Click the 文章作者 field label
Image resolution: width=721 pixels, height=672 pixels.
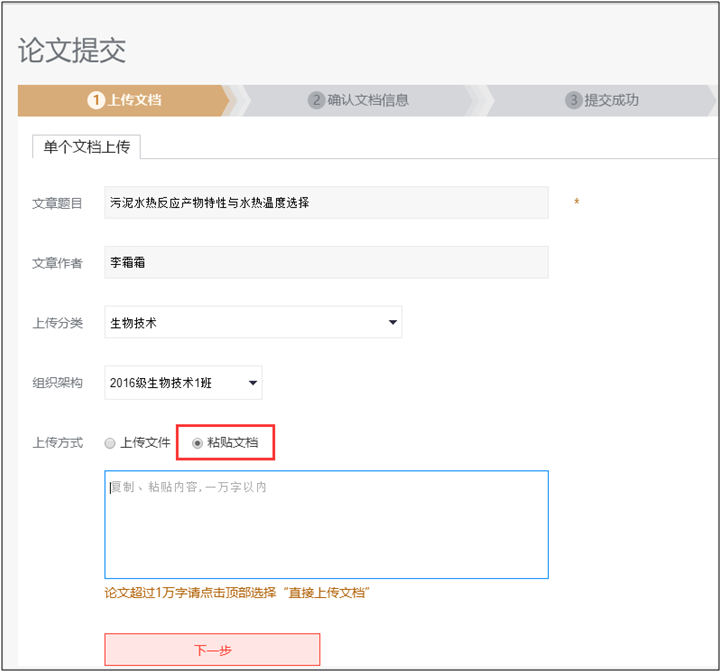(57, 263)
